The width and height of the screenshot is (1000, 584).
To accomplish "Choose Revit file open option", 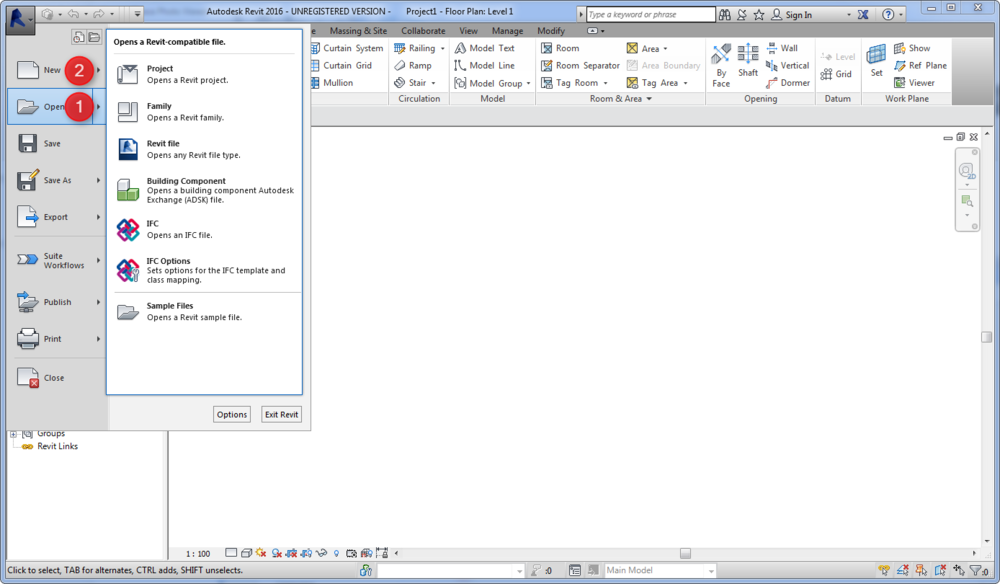I will tap(204, 149).
